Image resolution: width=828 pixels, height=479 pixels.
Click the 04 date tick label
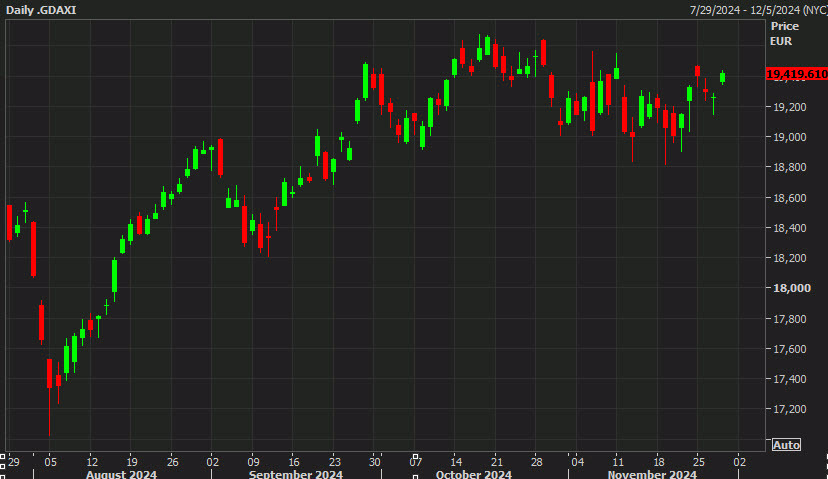(578, 462)
